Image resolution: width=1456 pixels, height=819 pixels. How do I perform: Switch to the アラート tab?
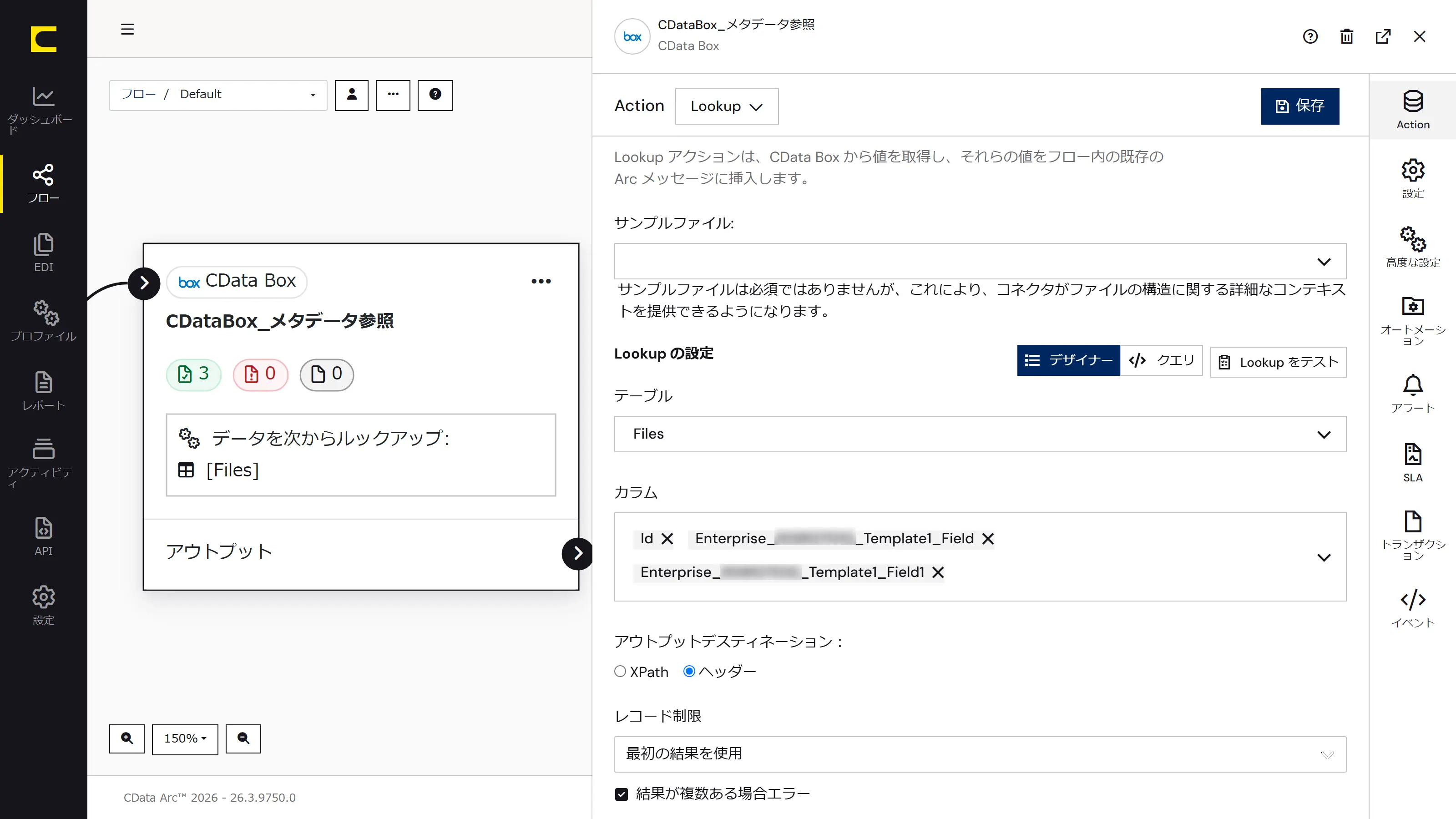point(1412,394)
